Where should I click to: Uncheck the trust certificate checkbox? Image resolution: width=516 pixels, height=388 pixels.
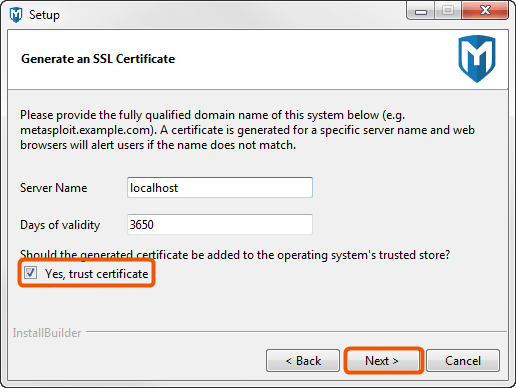(30, 273)
